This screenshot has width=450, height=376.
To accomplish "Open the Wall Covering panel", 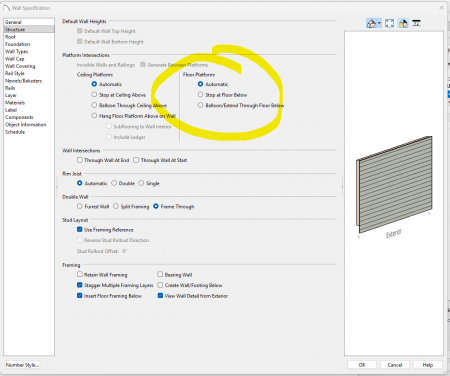I will (x=20, y=66).
